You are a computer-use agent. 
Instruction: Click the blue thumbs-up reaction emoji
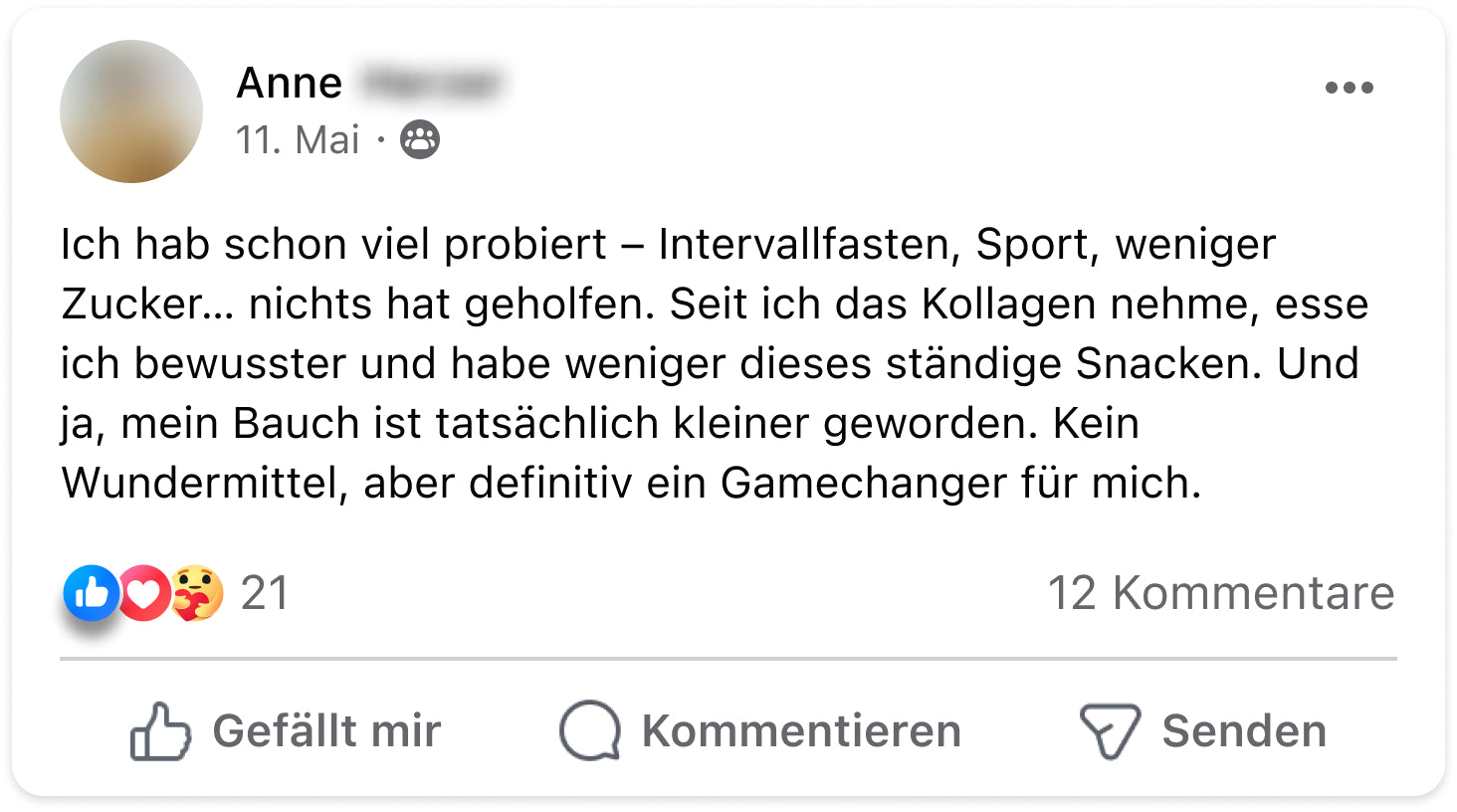91,593
